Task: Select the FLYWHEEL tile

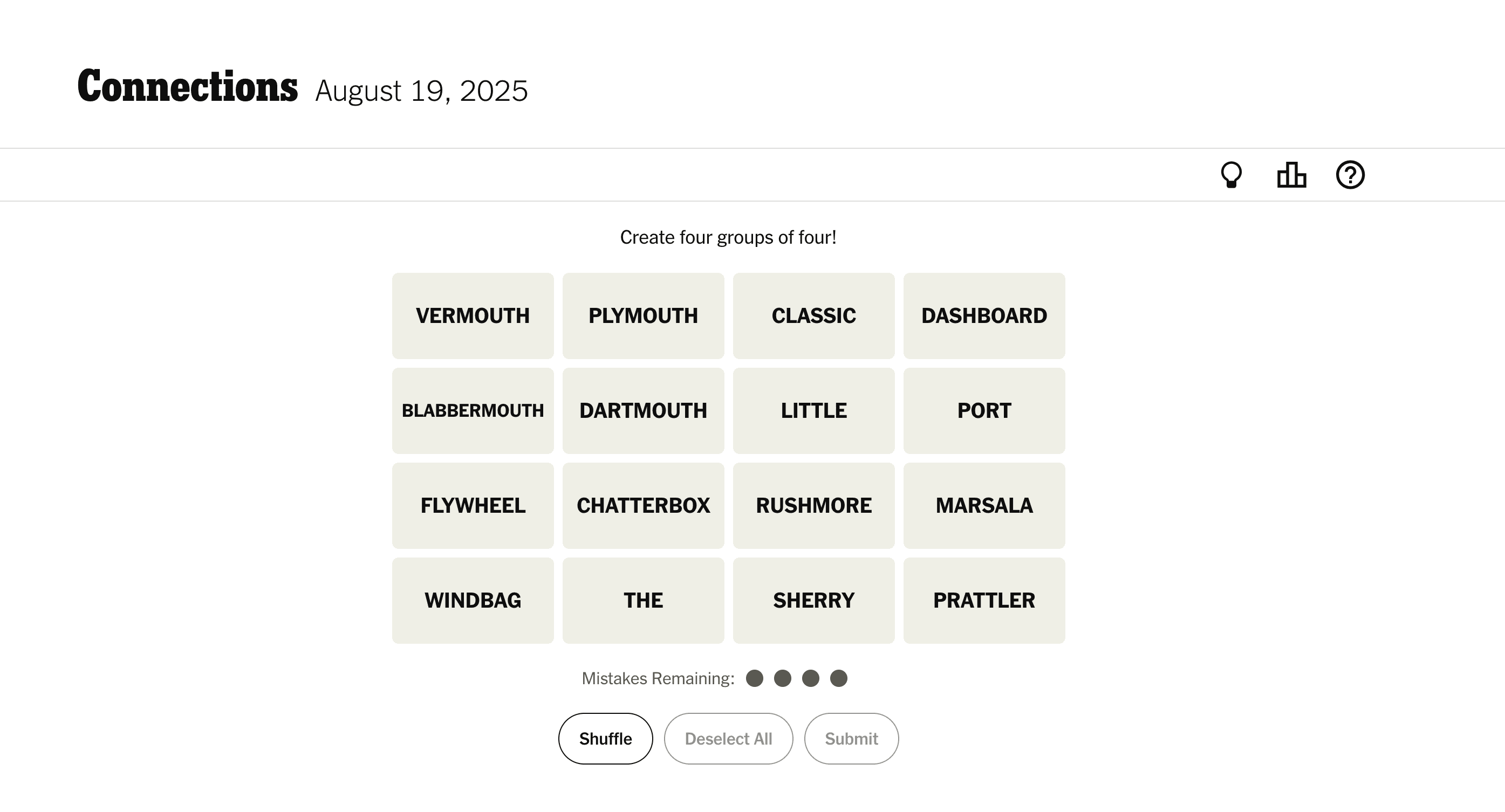Action: click(473, 505)
